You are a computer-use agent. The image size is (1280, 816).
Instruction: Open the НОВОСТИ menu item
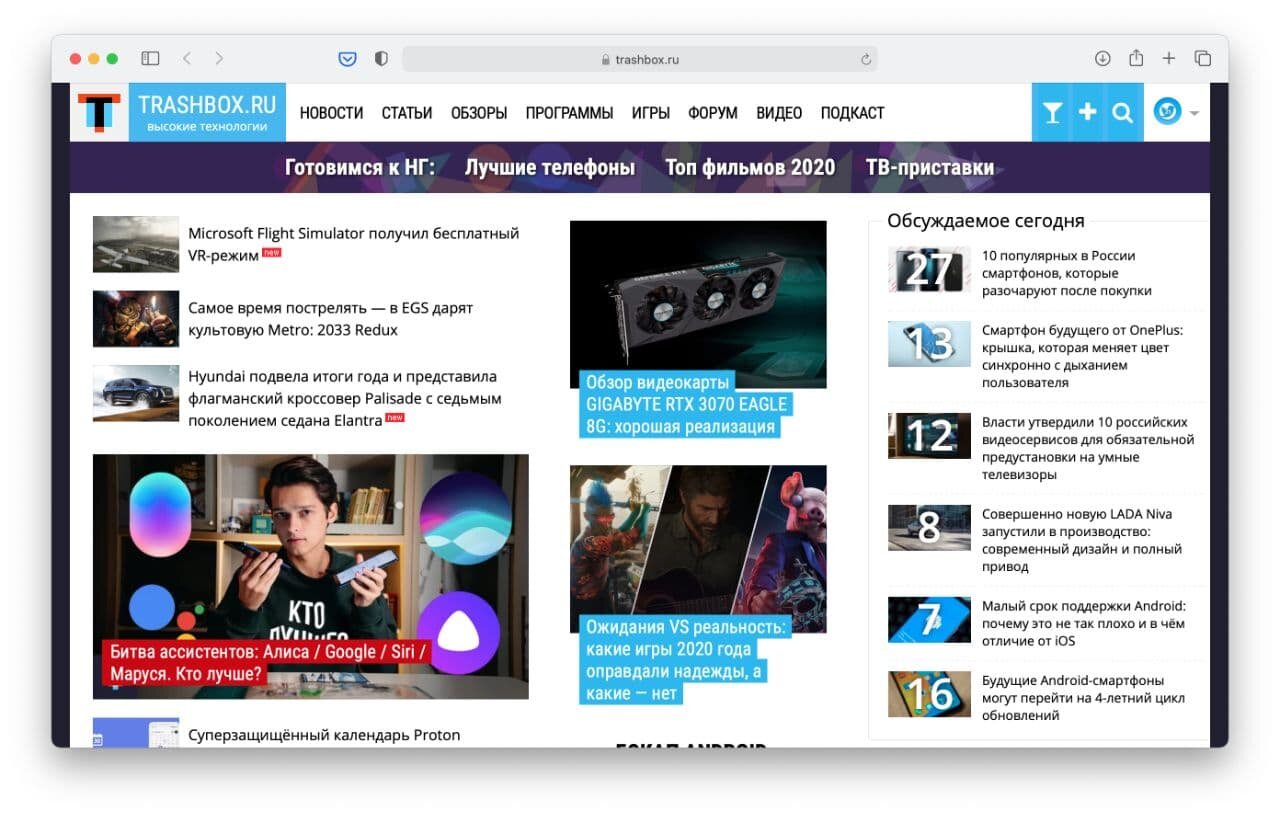coord(331,113)
